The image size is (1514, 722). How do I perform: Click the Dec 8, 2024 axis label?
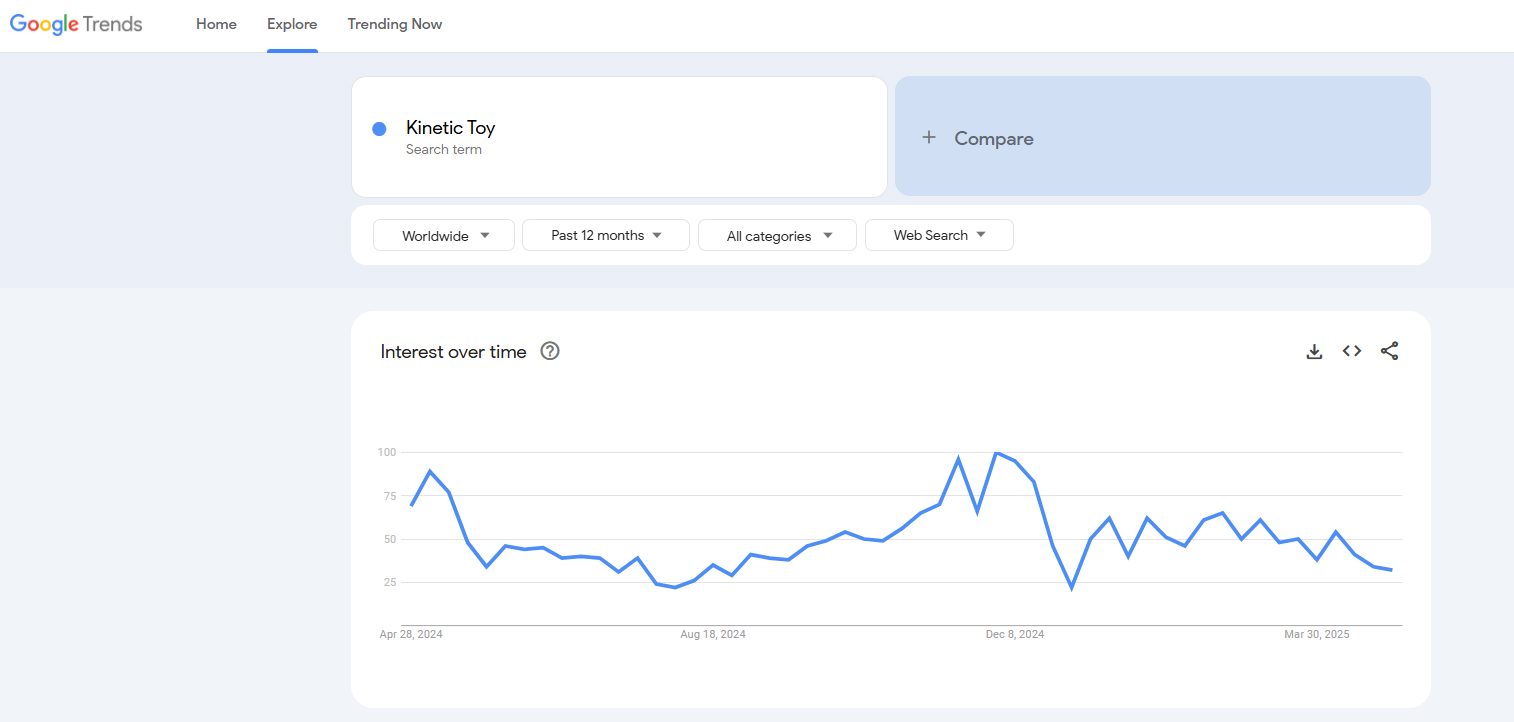click(x=1015, y=635)
